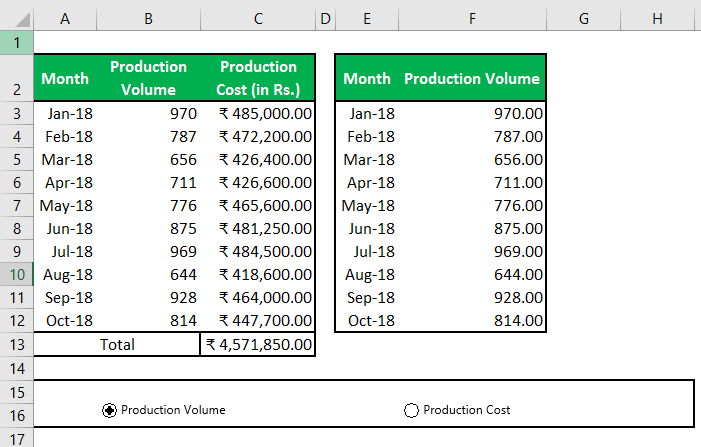
Task: Click the Total label cell
Action: coord(117,345)
